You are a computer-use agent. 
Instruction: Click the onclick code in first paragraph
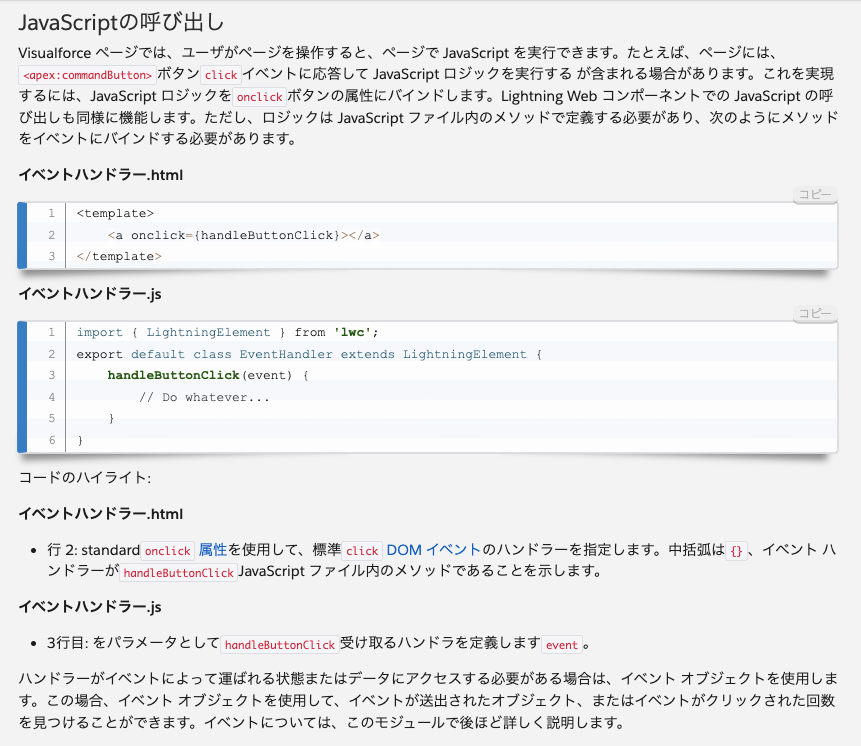(x=259, y=97)
